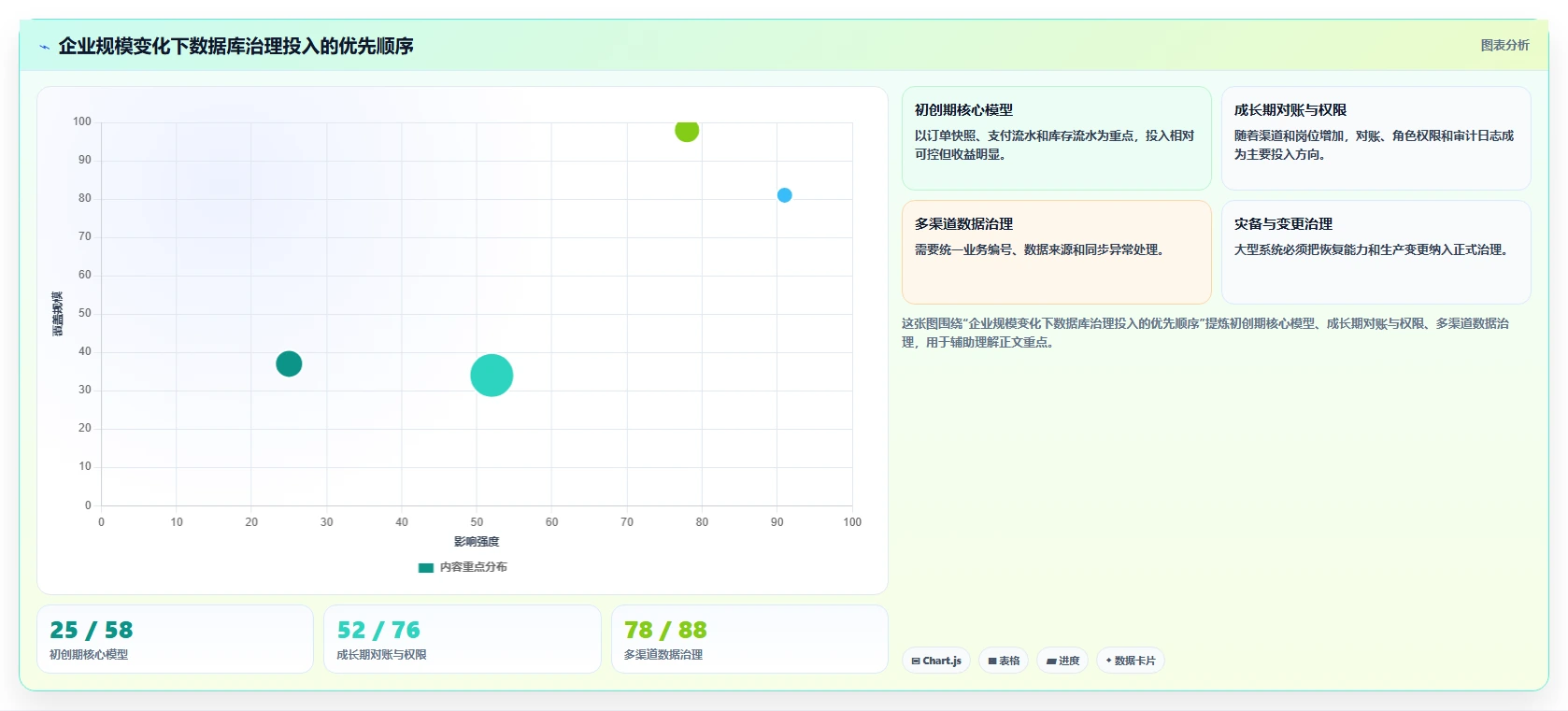
Task: Click the description starting 需要统一业务编号
Action: [x=1042, y=249]
